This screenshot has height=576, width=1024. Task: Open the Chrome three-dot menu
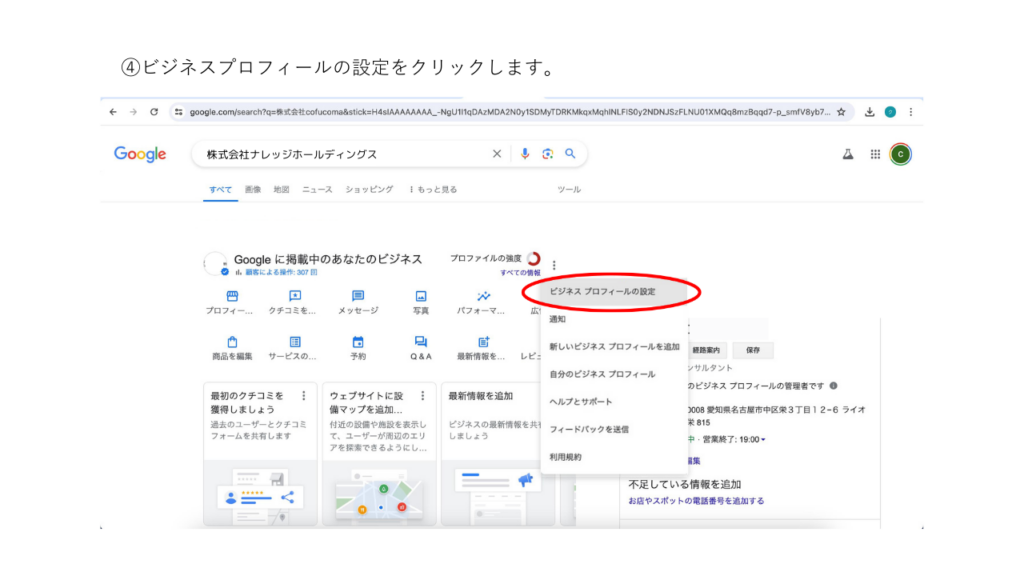pos(911,112)
